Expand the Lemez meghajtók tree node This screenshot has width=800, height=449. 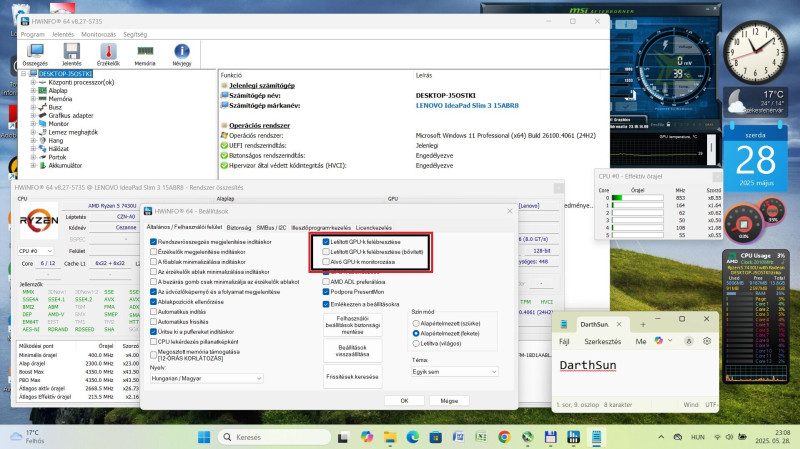[x=33, y=132]
